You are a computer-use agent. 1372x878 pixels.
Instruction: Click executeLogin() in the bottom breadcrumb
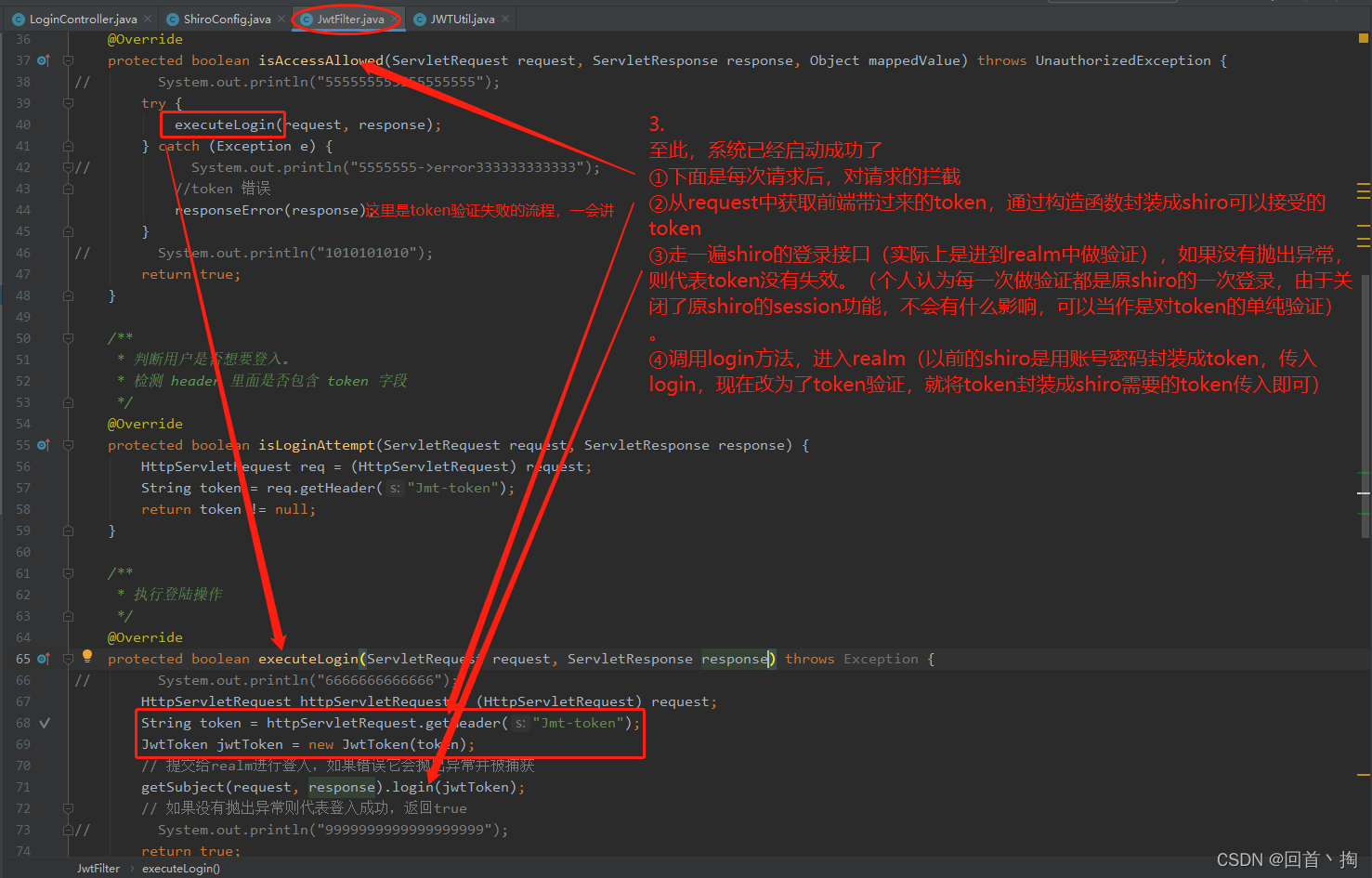pyautogui.click(x=181, y=869)
